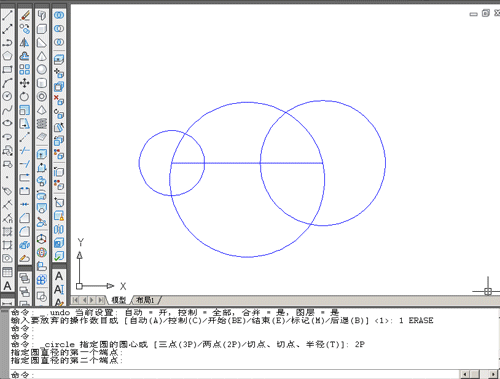This screenshot has width=500, height=379.
Task: Jump to last layout tab arrow
Action: (x=101, y=300)
